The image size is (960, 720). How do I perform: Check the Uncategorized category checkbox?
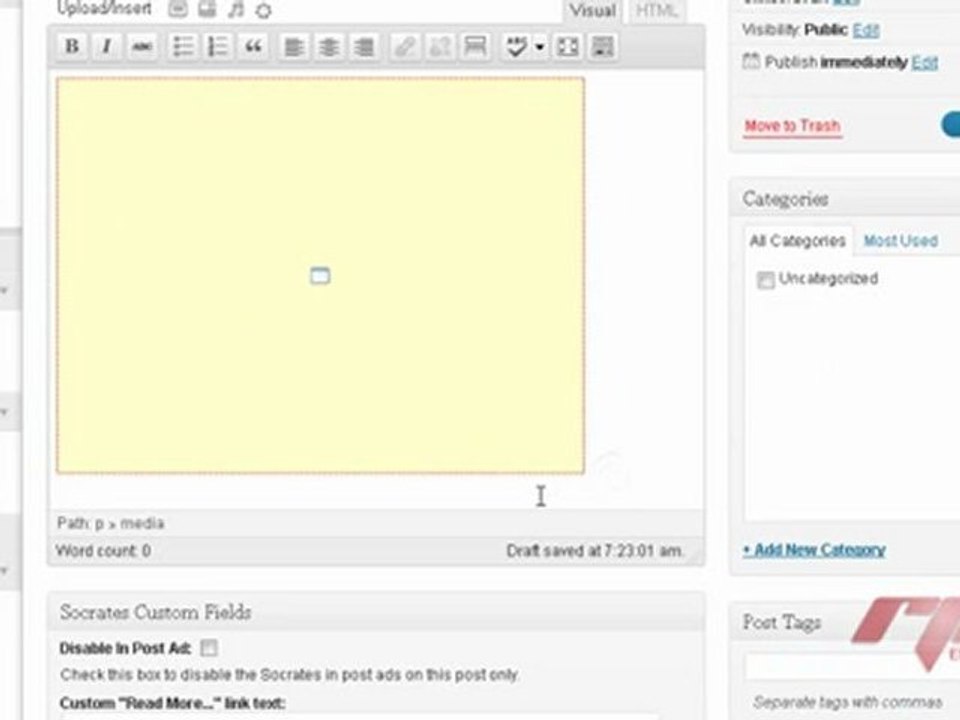click(x=765, y=280)
